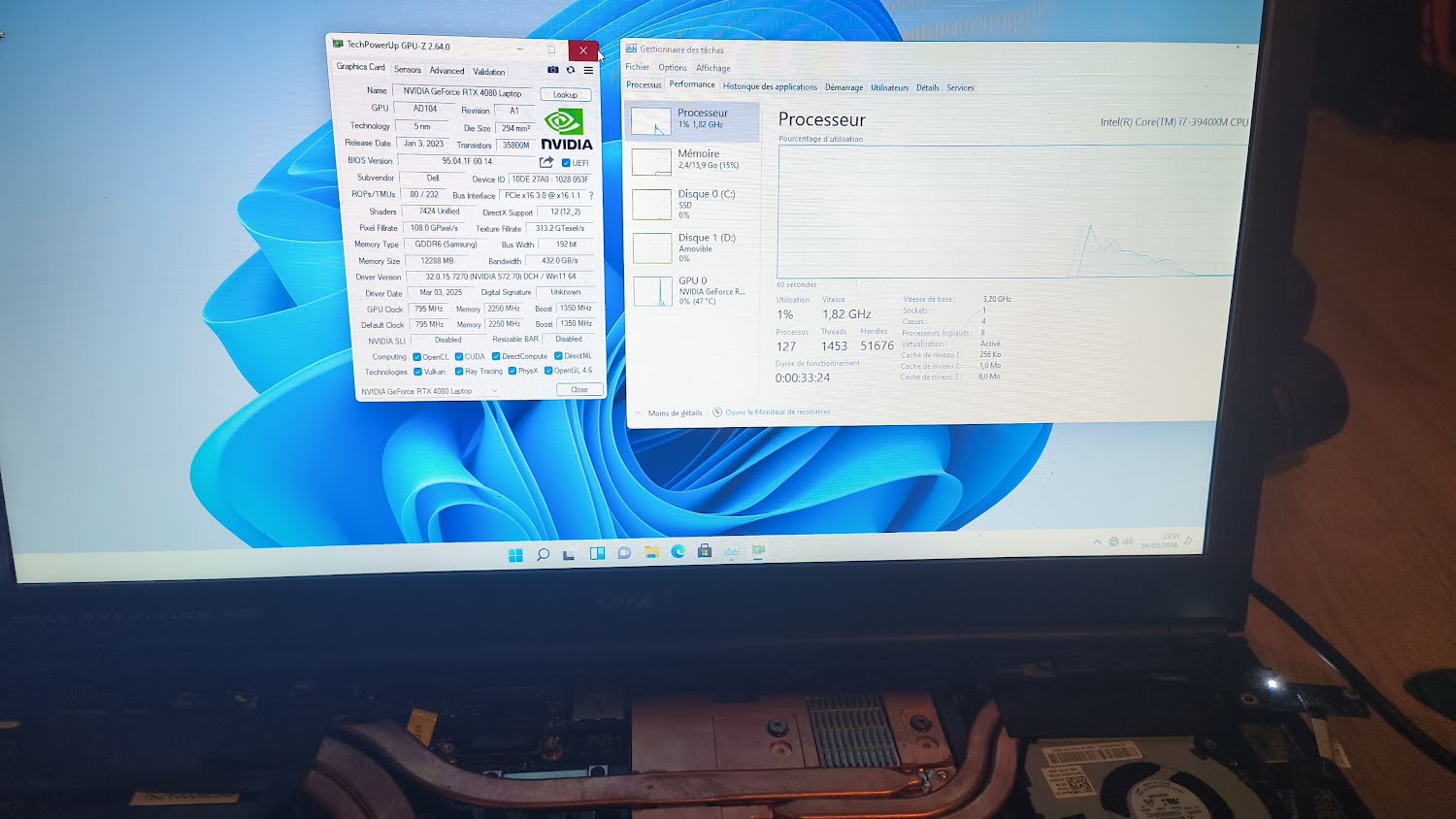
Task: Open the notification center moon icon
Action: pyautogui.click(x=1187, y=540)
